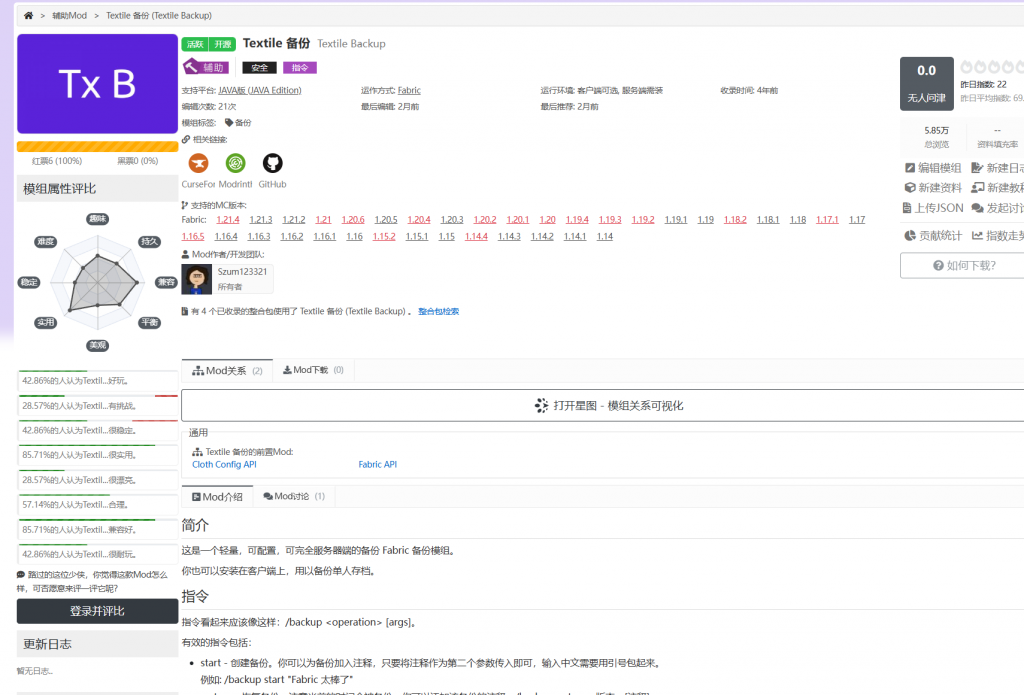Click the Szum123321 author avatar
This screenshot has height=695, width=1024.
[x=197, y=280]
